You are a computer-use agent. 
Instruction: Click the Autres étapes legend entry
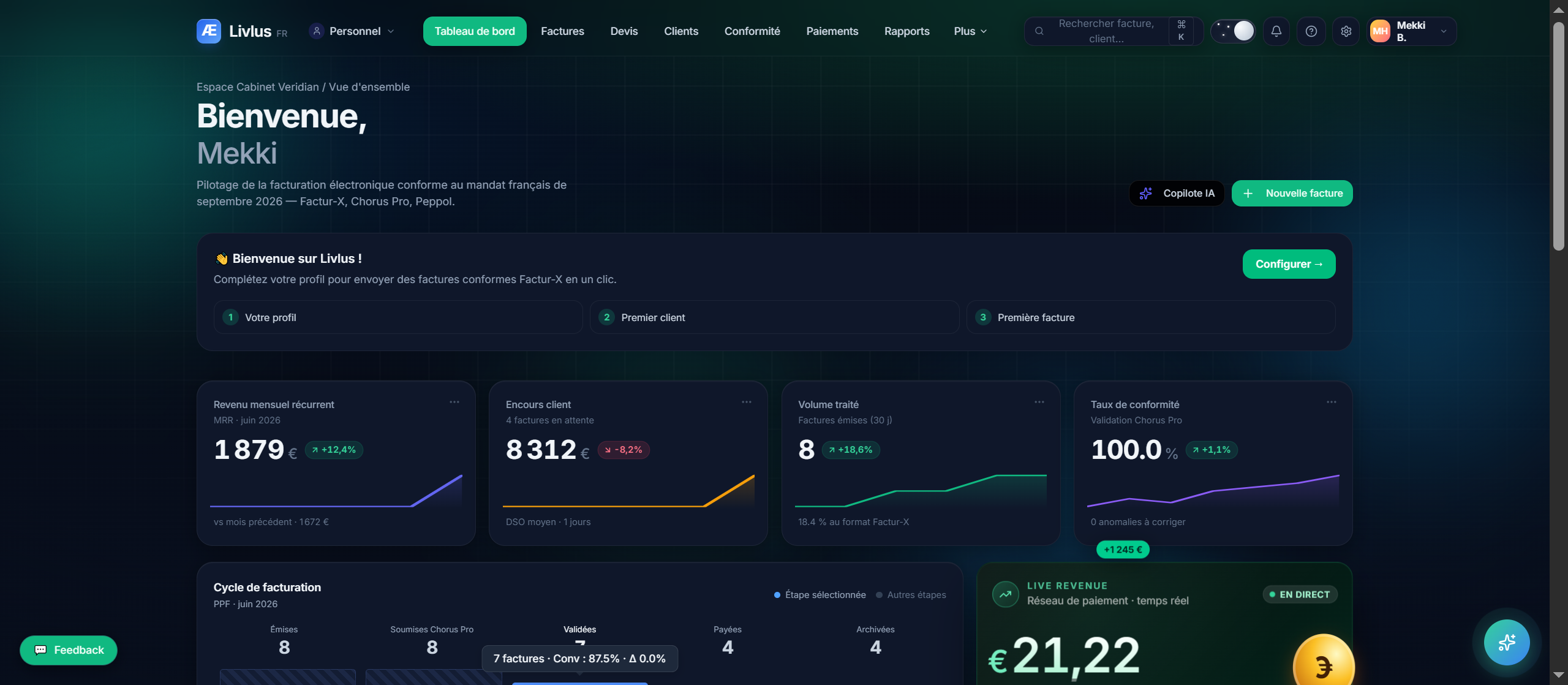(x=911, y=595)
